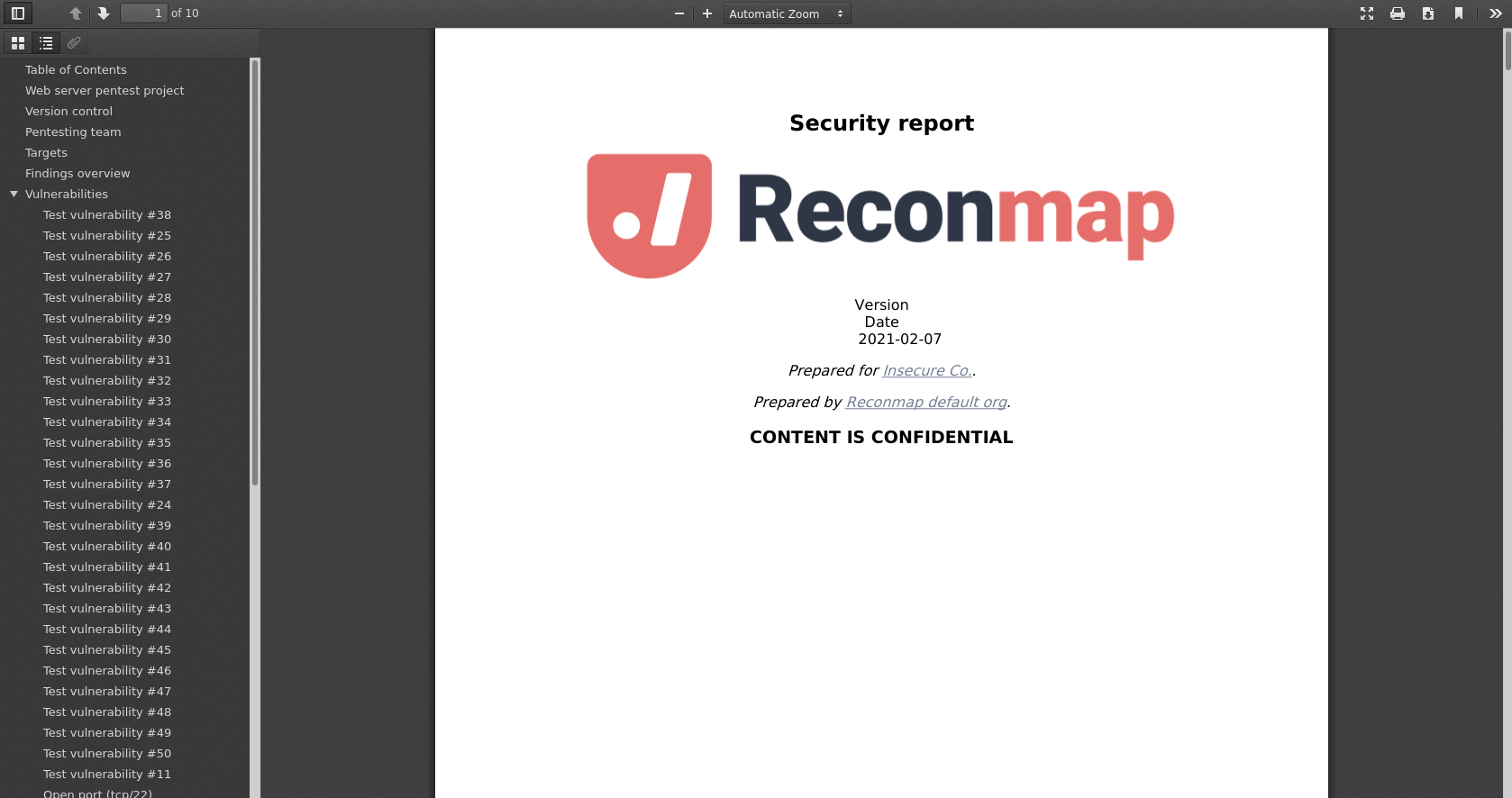The image size is (1512, 798).
Task: Open current view bookmark icon
Action: (x=1459, y=14)
